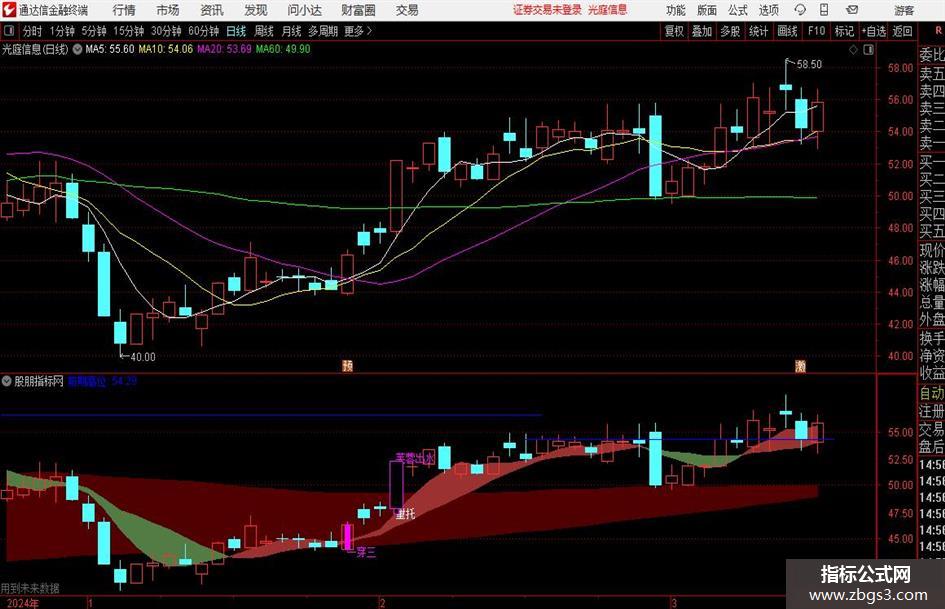Click the green MA60: 49.90 label

point(283,49)
